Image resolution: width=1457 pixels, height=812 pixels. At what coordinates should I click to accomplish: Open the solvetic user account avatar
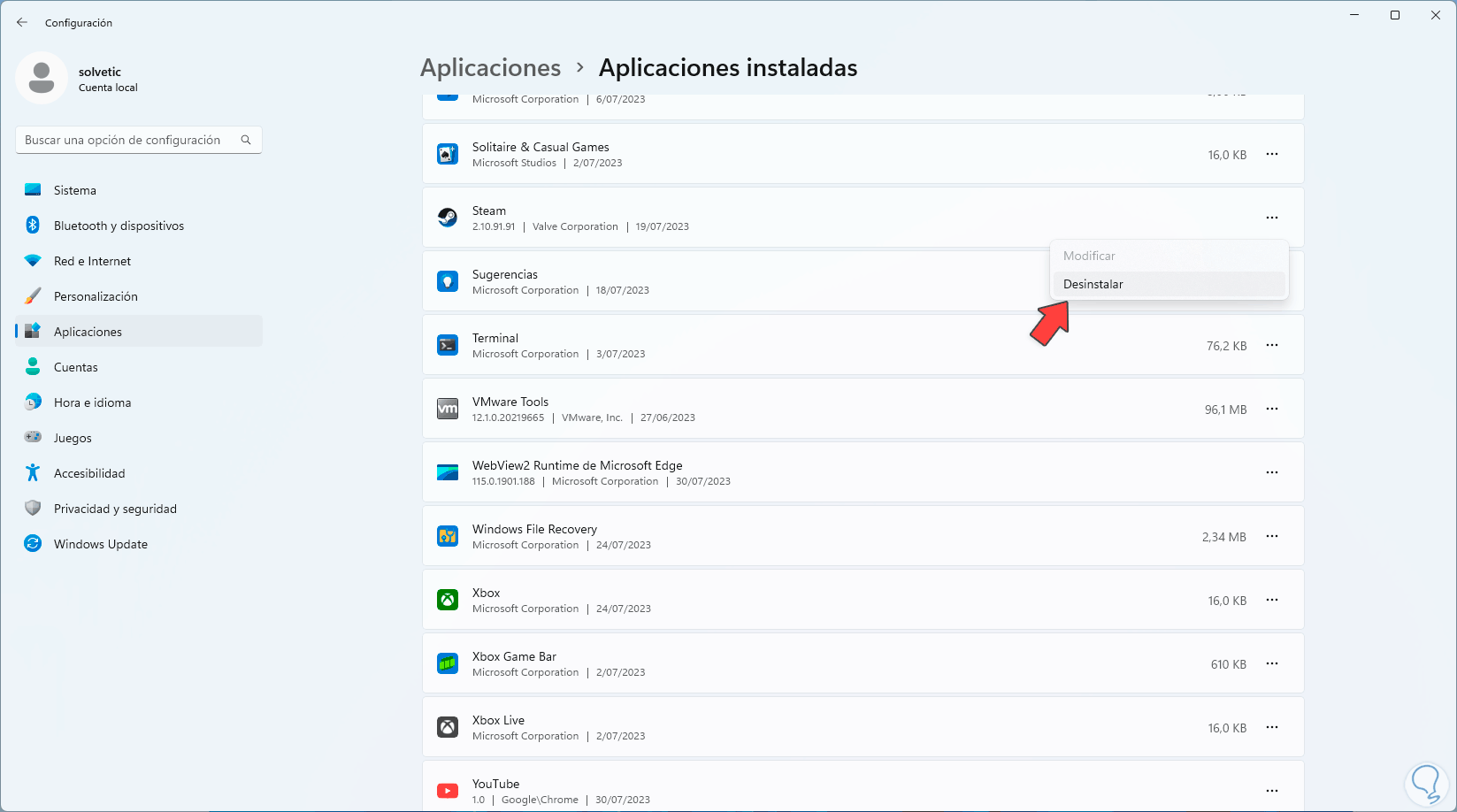click(42, 78)
